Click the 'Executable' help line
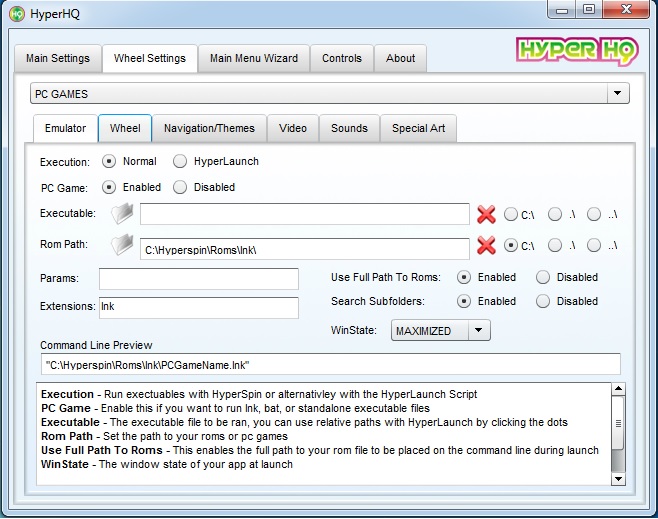This screenshot has width=658, height=519. (x=304, y=422)
